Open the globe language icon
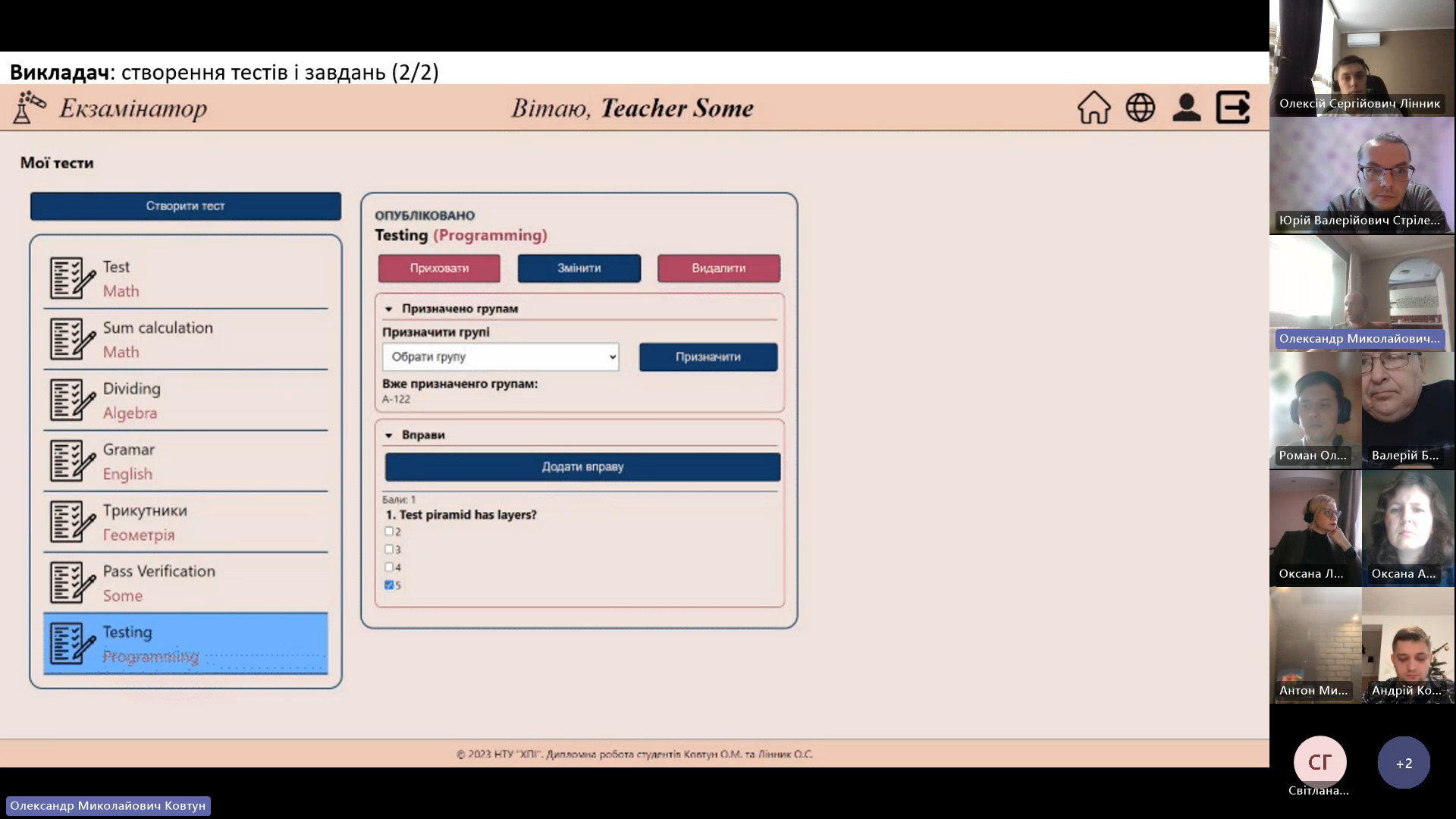 1140,108
